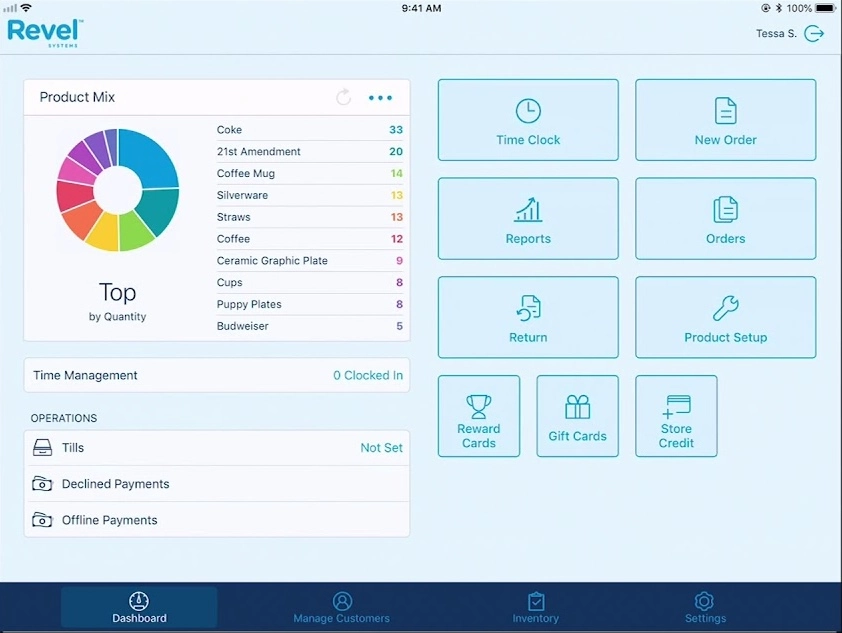Select the Puppy Plates row
The height and width of the screenshot is (633, 842).
click(x=310, y=304)
